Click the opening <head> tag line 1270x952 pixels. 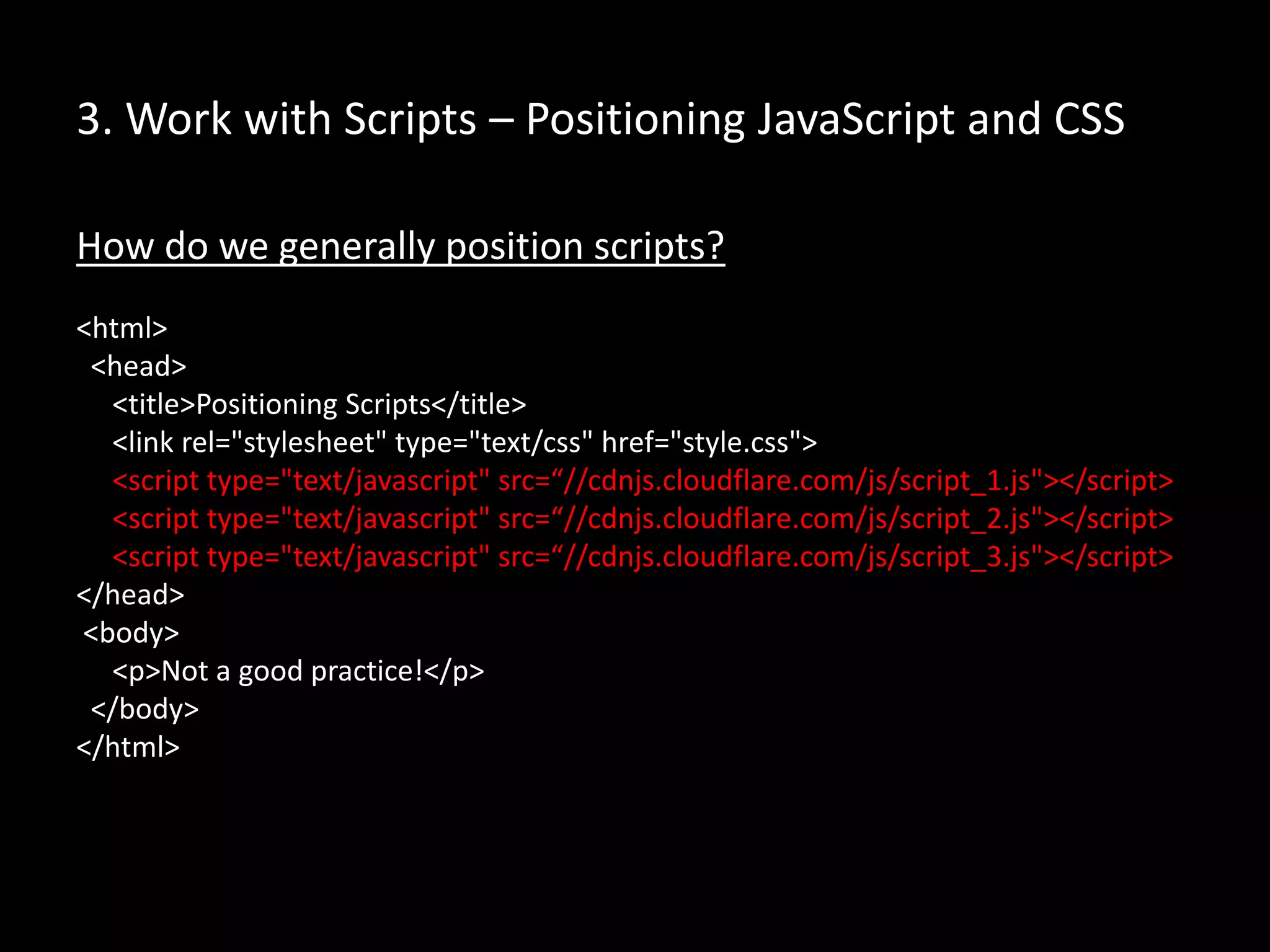point(138,366)
